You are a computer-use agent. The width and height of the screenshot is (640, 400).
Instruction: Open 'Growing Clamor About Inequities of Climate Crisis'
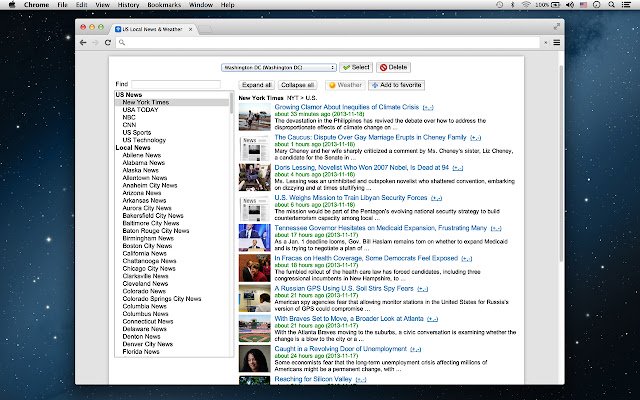[347, 107]
